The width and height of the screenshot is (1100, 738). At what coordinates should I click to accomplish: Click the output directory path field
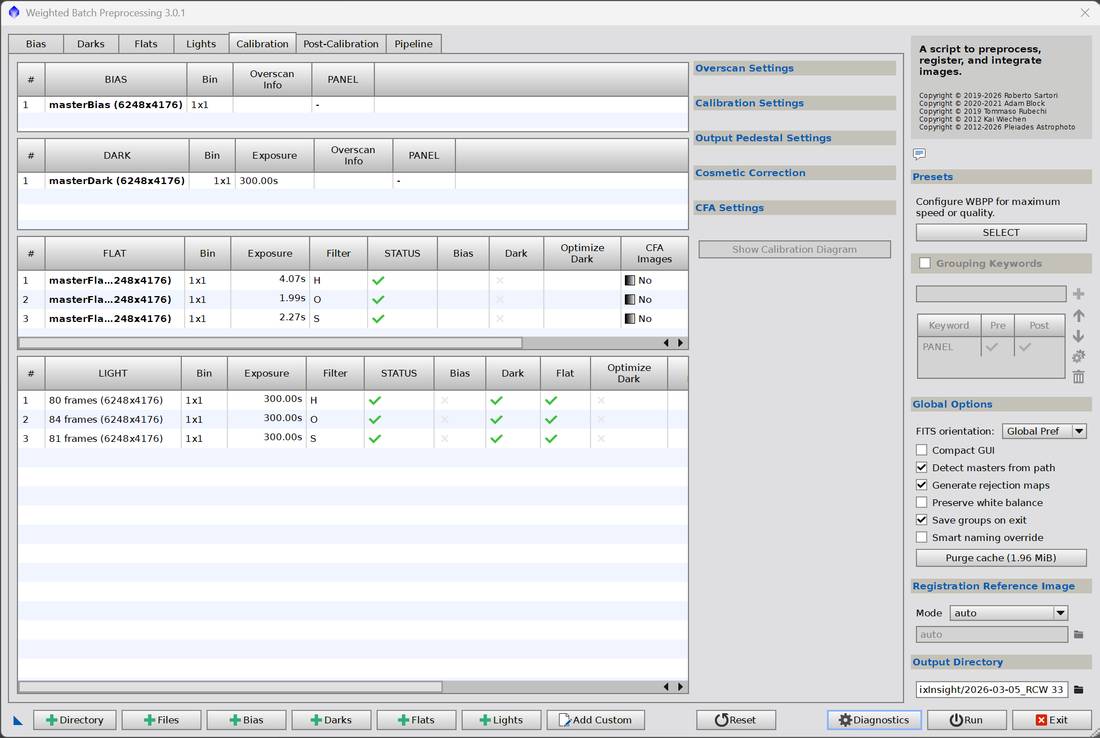(991, 690)
